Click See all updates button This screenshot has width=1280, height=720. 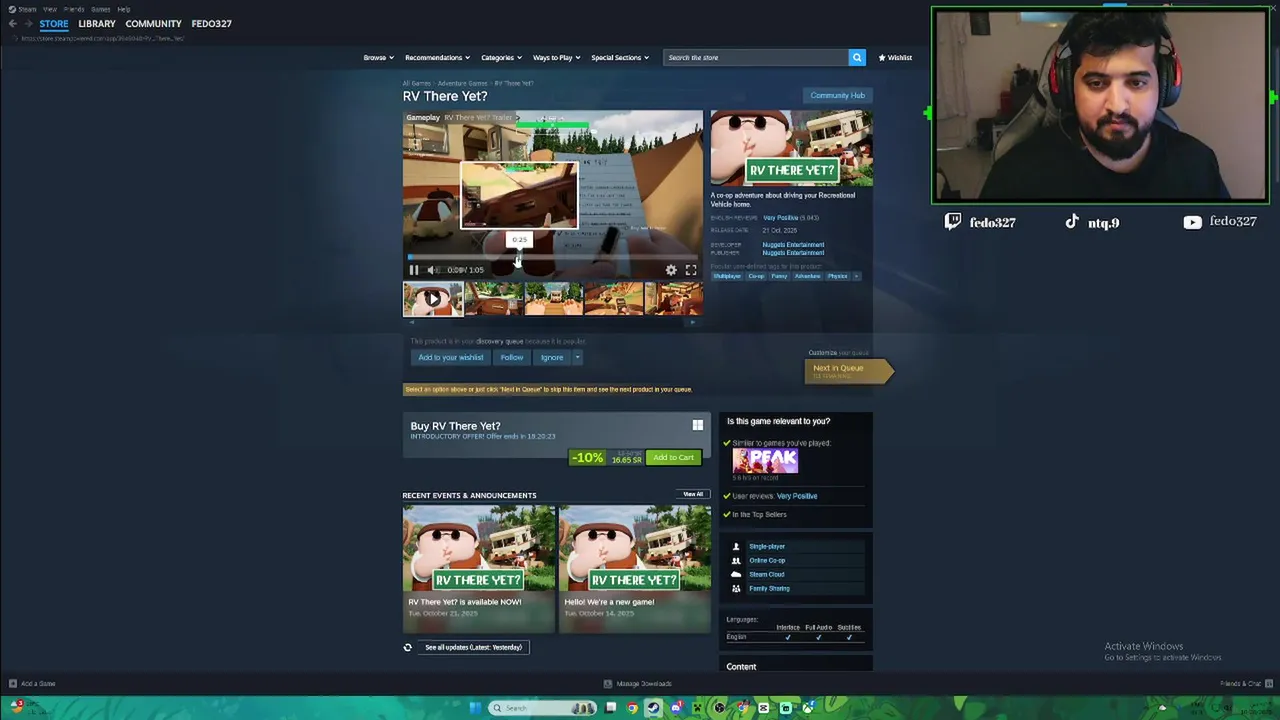tap(473, 647)
